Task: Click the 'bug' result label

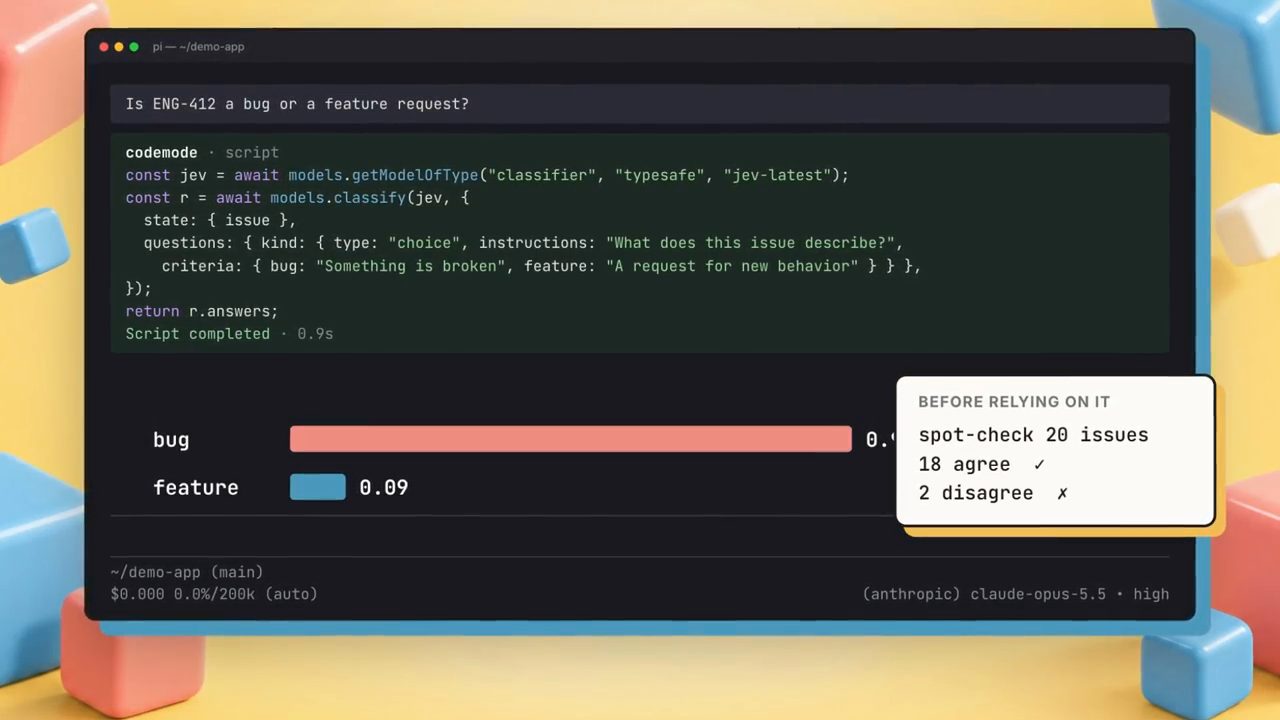Action: [x=171, y=440]
